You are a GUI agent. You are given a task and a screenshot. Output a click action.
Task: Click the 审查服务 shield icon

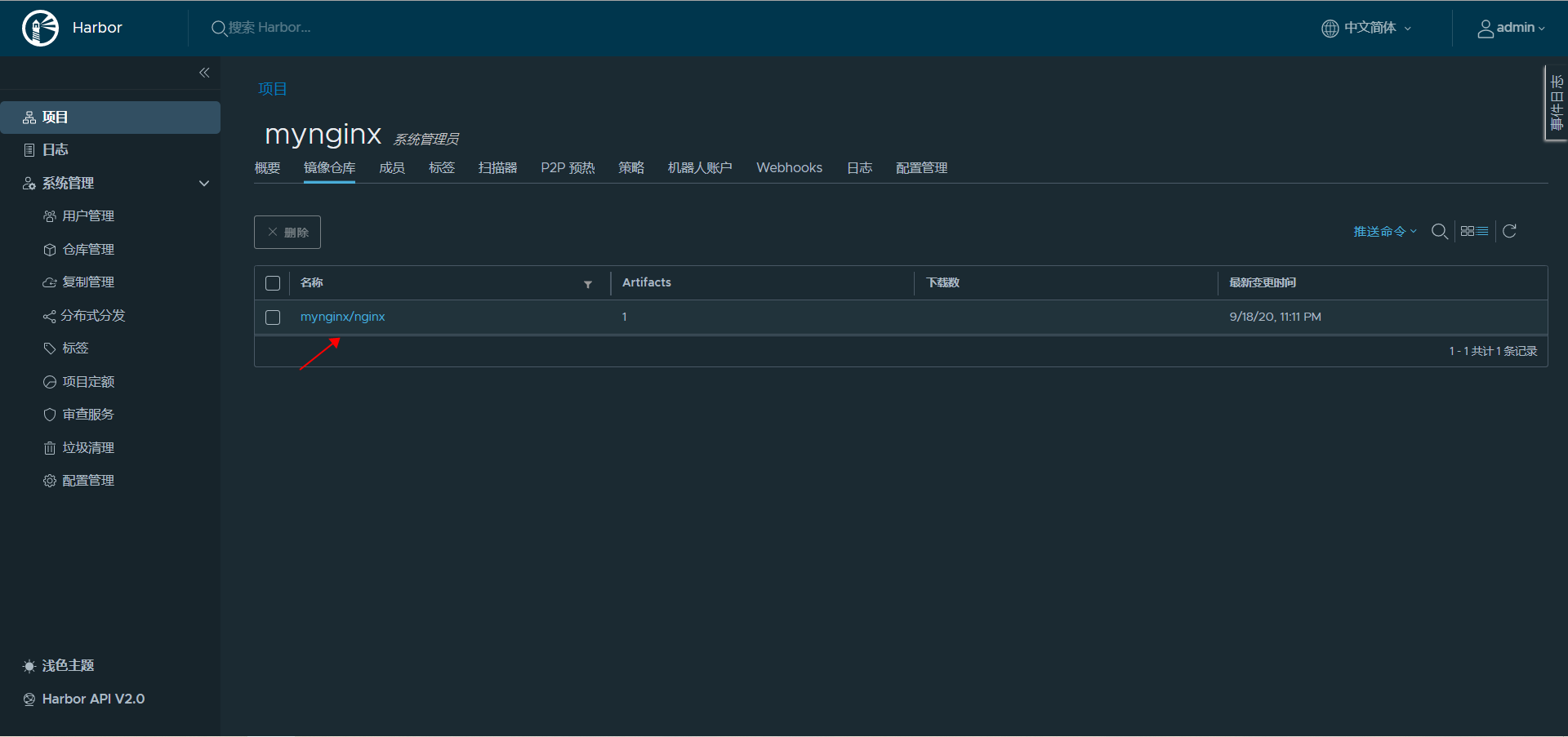pyautogui.click(x=50, y=415)
